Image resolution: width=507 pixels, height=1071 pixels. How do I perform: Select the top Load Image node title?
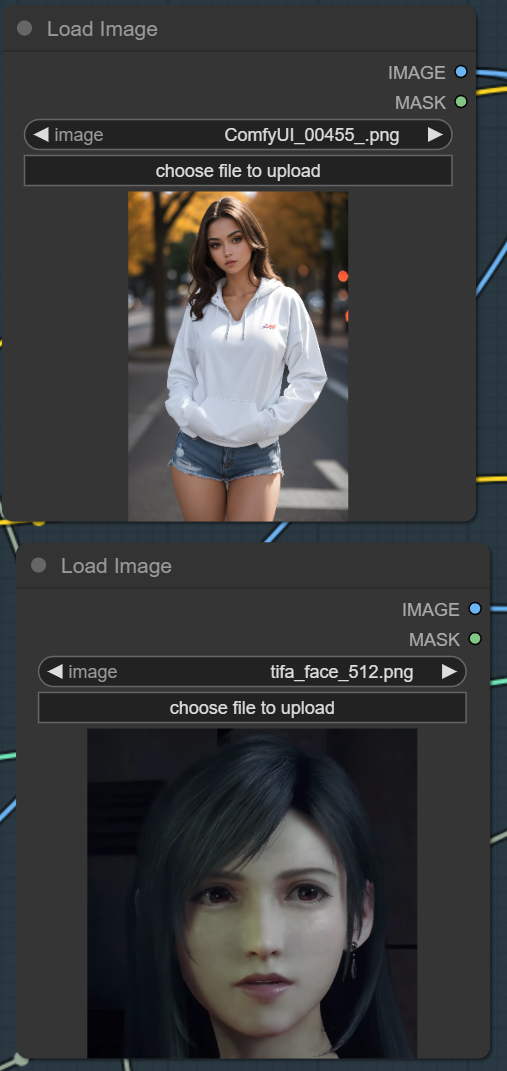(102, 29)
